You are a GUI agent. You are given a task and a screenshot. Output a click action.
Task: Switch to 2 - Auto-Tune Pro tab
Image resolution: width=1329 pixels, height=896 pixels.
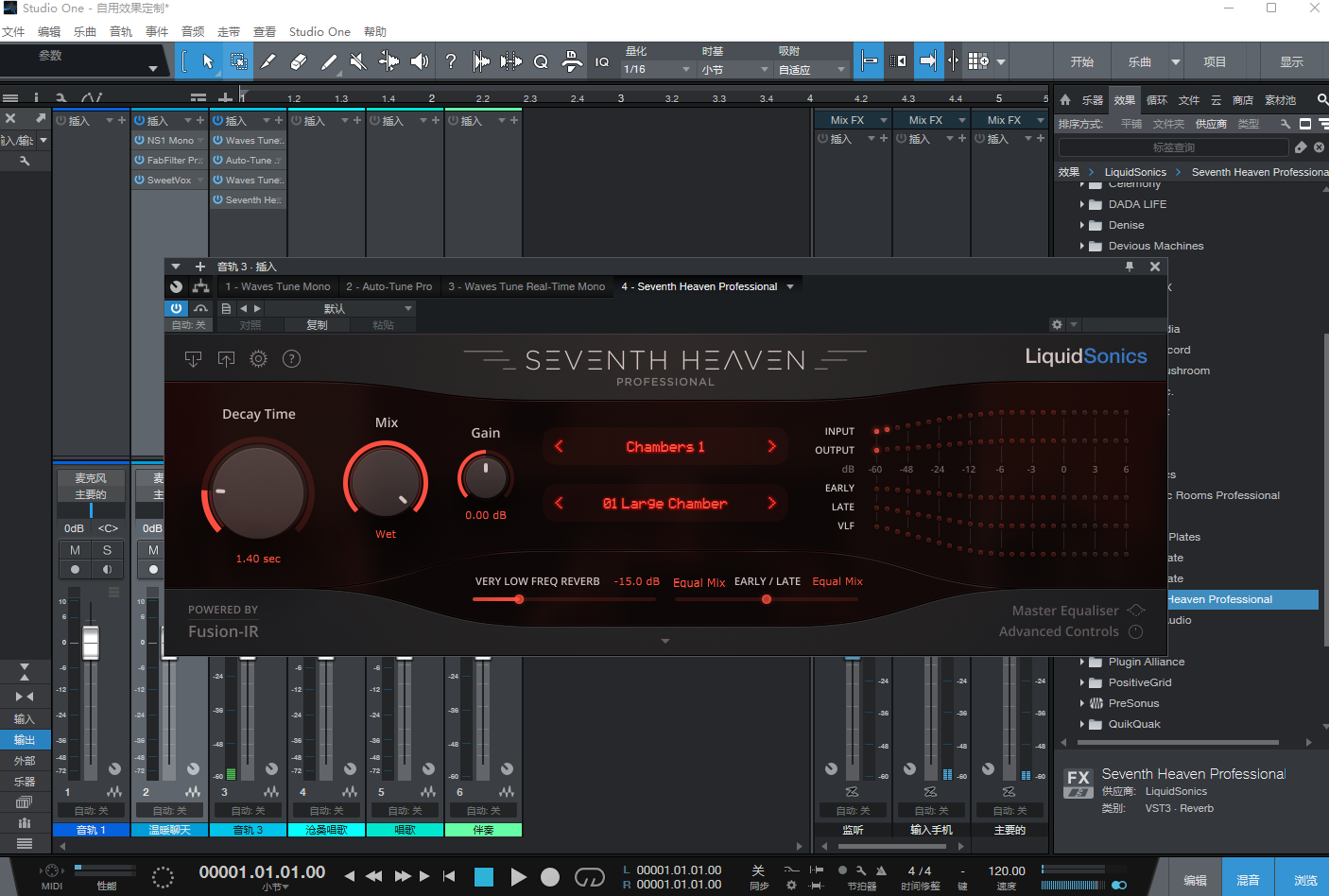388,286
